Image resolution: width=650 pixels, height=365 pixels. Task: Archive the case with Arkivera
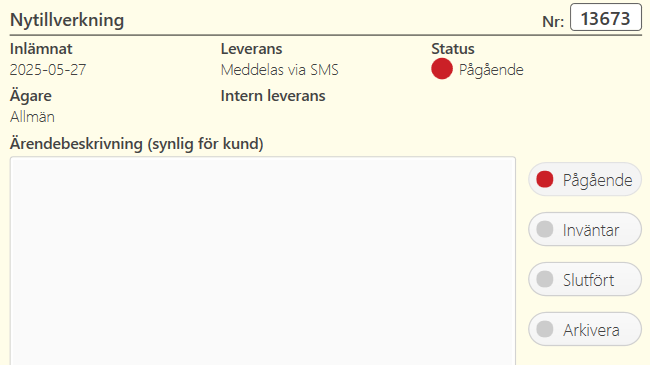pos(585,329)
